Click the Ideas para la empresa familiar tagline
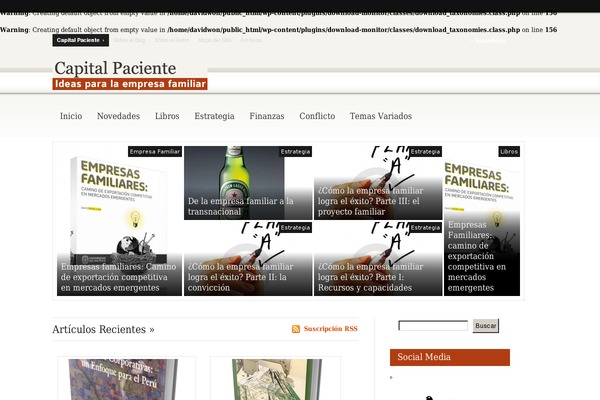 coord(130,84)
